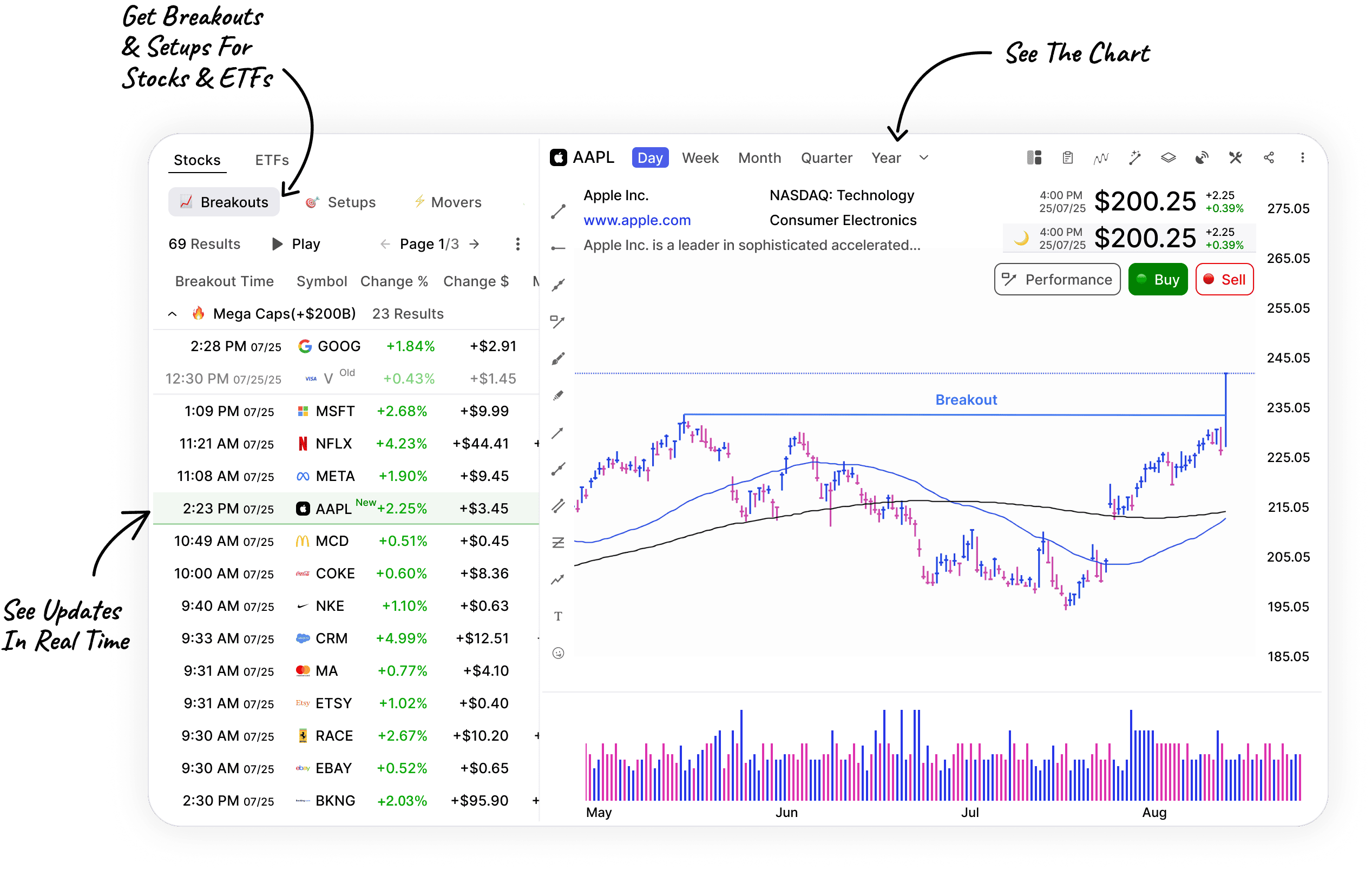Click the share icon

(1269, 158)
